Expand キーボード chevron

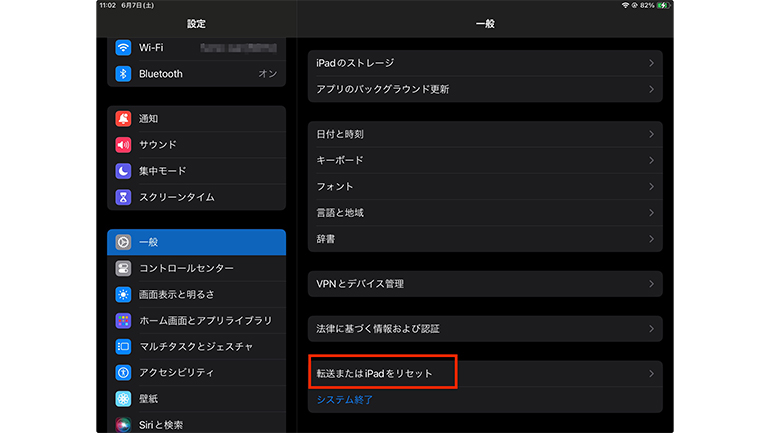[x=651, y=161]
